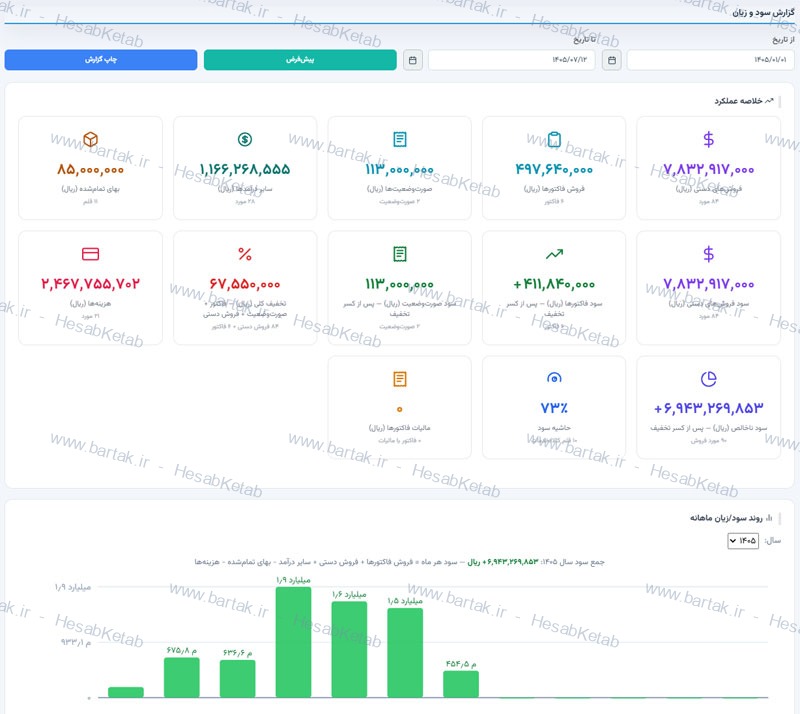
Task: Click the value ۴۹۷,۶۴۰,۰۰۰ on the فروش فاکتورها card
Action: click(x=554, y=169)
